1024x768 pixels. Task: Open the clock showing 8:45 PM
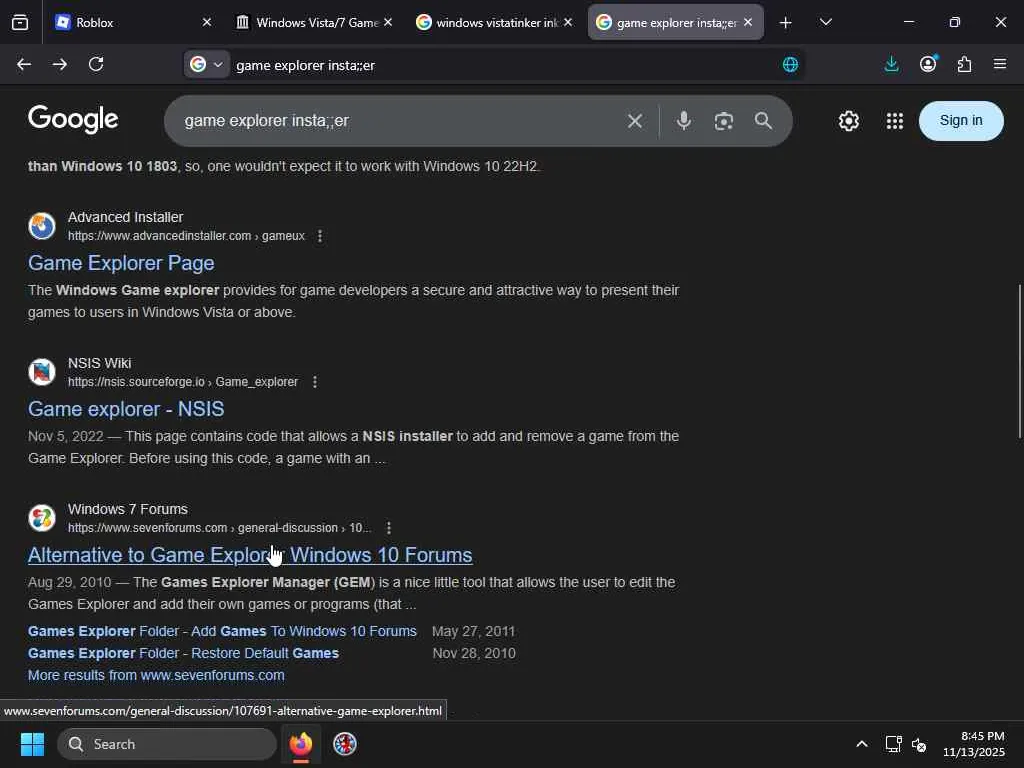[974, 744]
